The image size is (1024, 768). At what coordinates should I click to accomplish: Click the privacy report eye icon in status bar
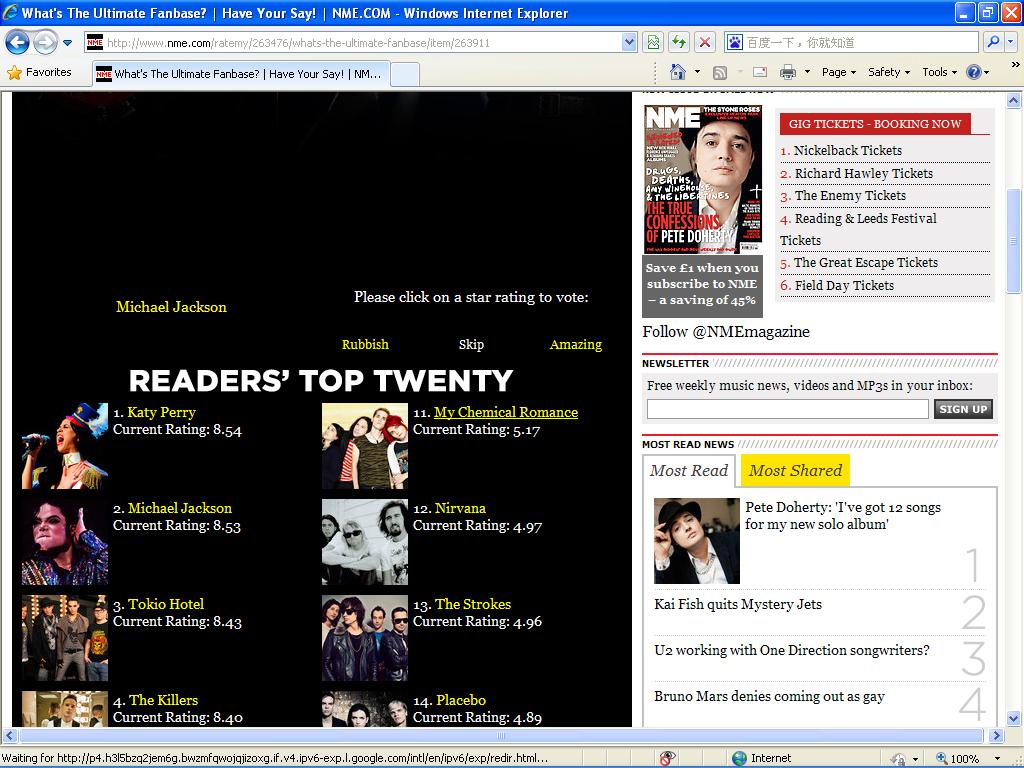point(668,758)
